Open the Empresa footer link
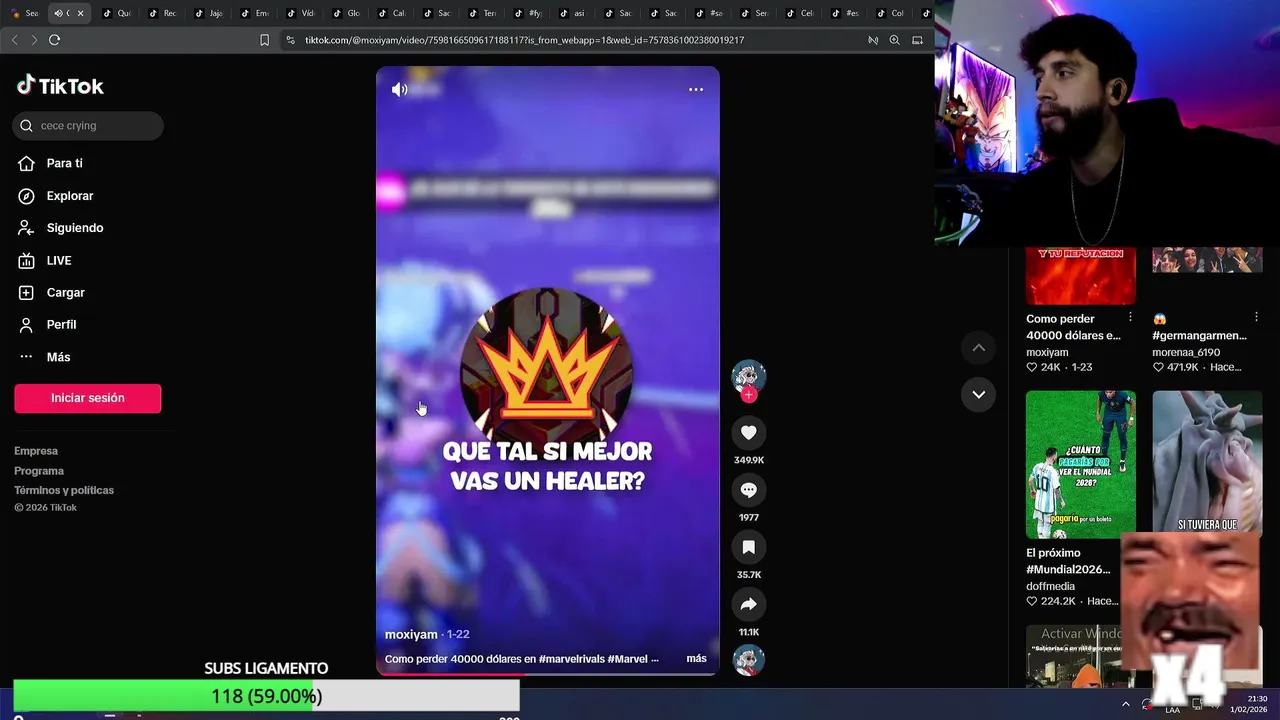This screenshot has width=1280, height=720. [36, 451]
